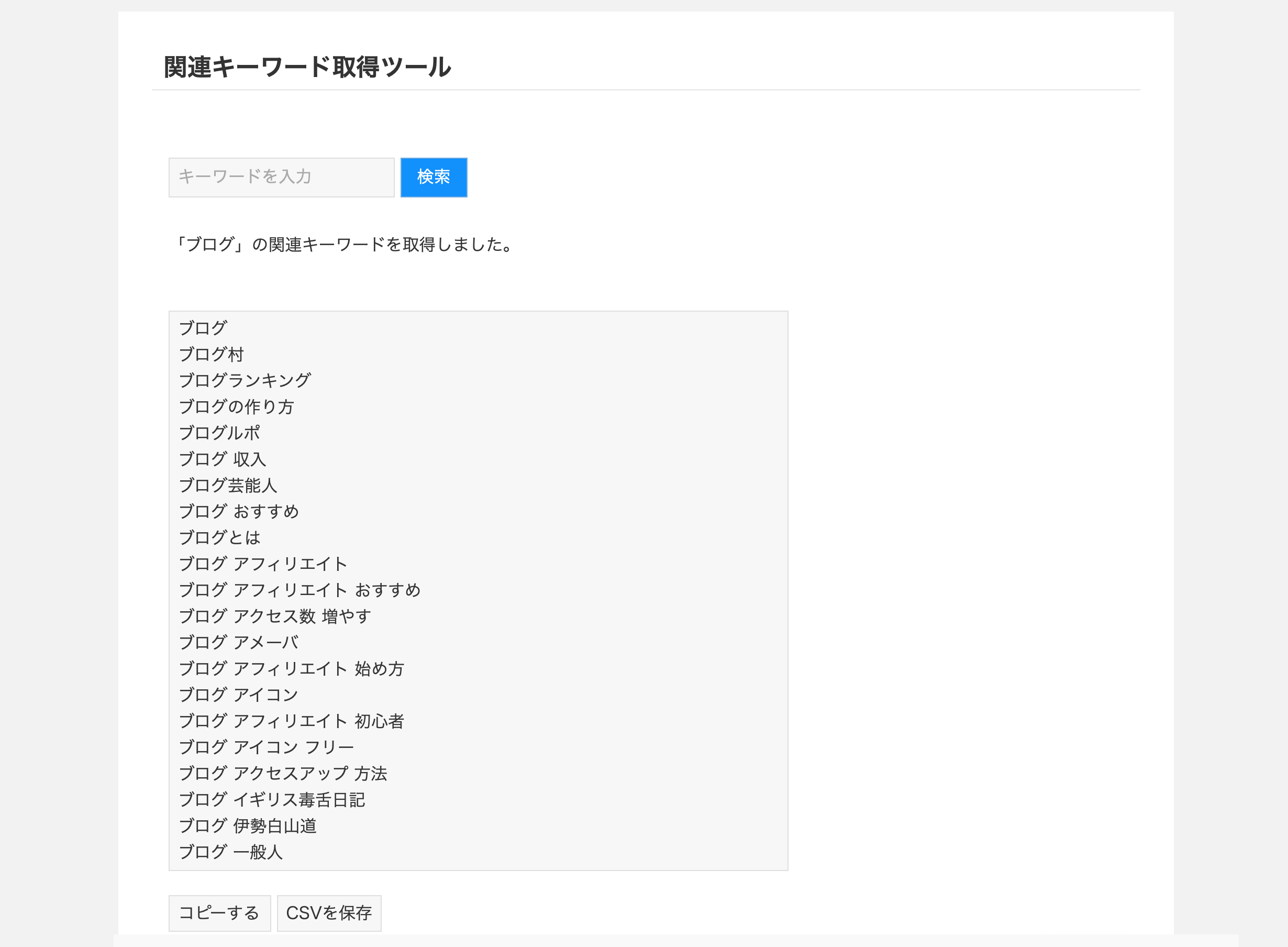Click the コピーする copy button
This screenshot has width=1288, height=947.
coord(219,912)
